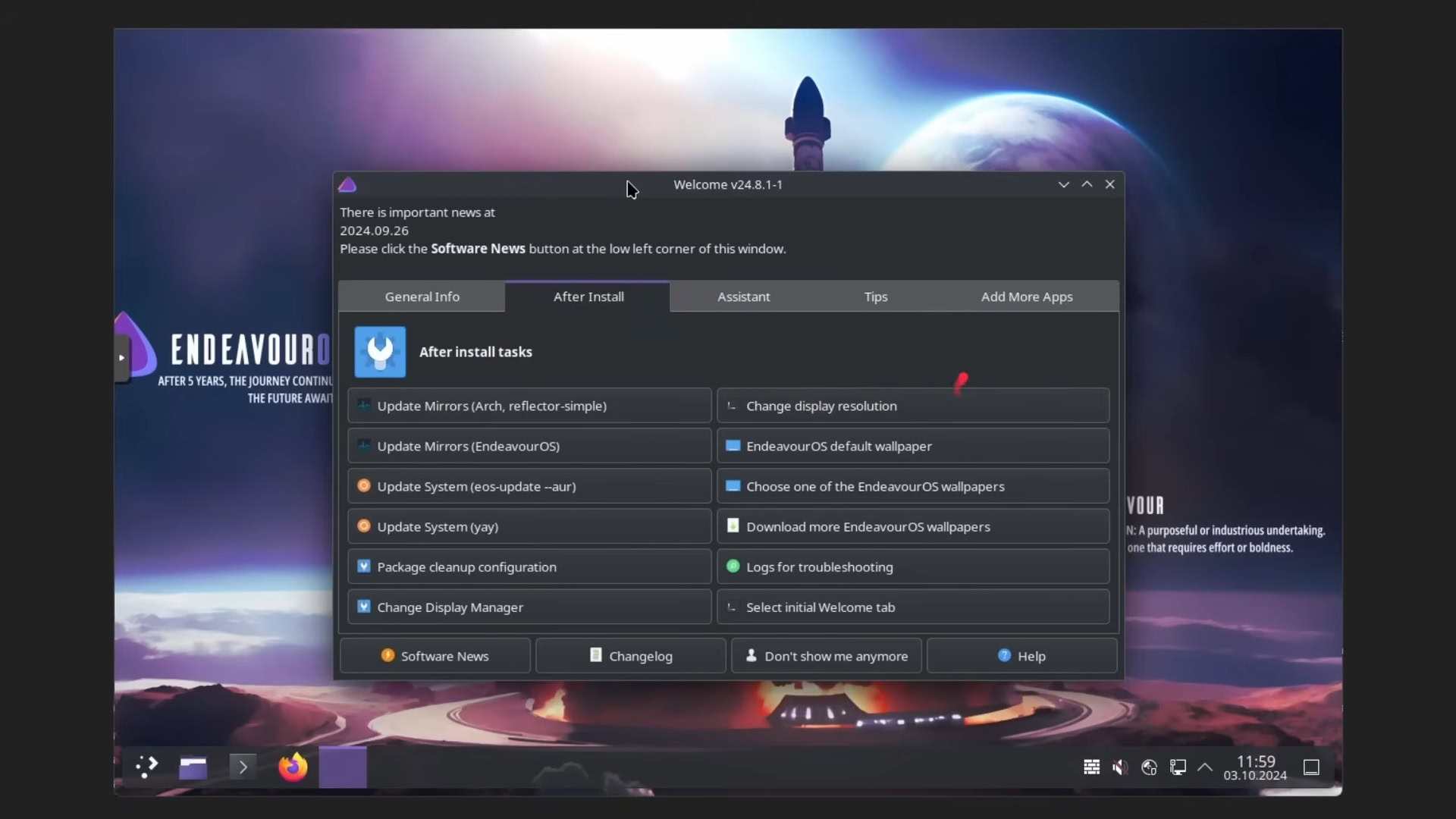1456x819 pixels.
Task: Switch to General Info tab
Action: (421, 295)
